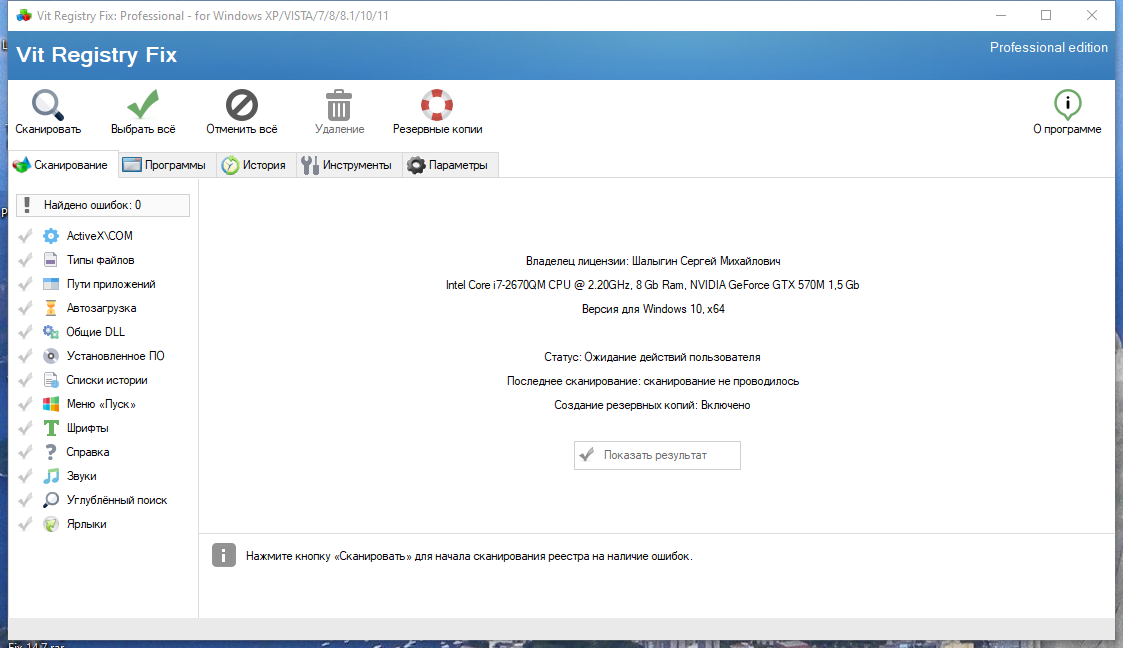Toggle the Звуки checkmark

click(25, 476)
